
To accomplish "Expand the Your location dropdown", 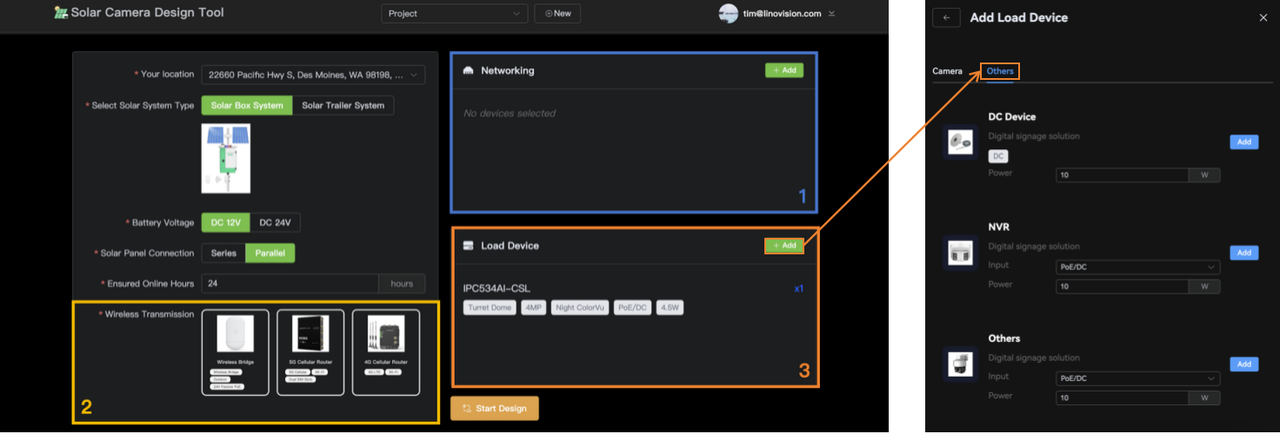I will [x=313, y=75].
